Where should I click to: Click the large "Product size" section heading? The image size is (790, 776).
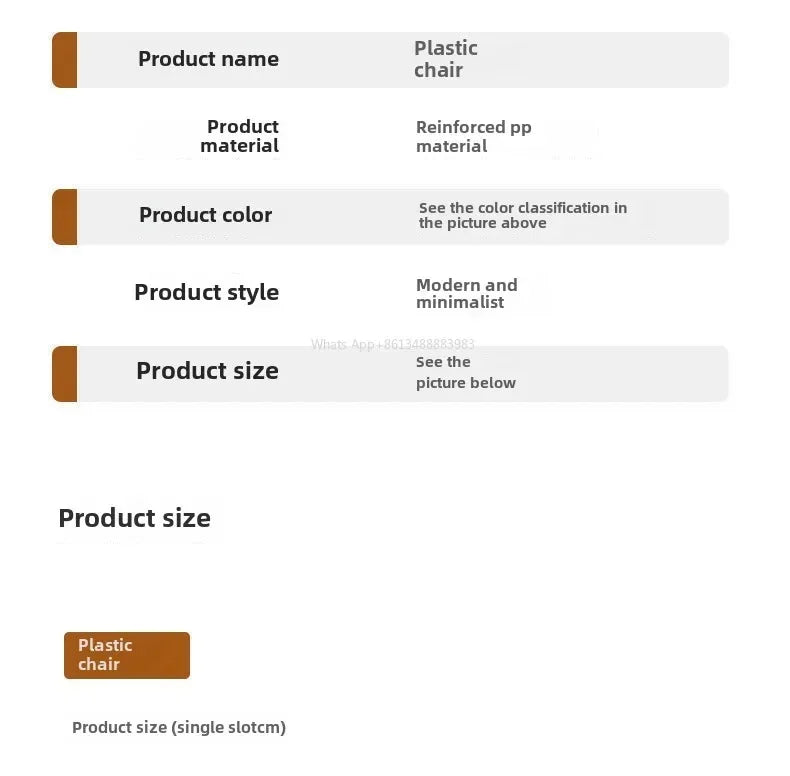[x=134, y=518]
